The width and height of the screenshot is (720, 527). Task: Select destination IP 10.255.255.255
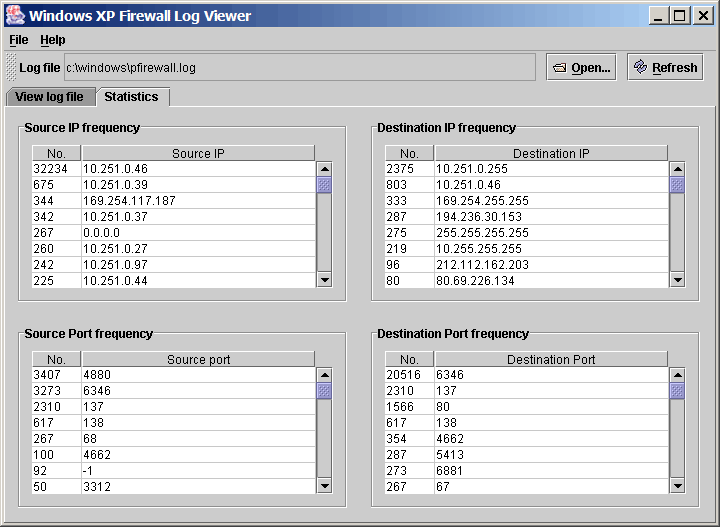click(527, 249)
